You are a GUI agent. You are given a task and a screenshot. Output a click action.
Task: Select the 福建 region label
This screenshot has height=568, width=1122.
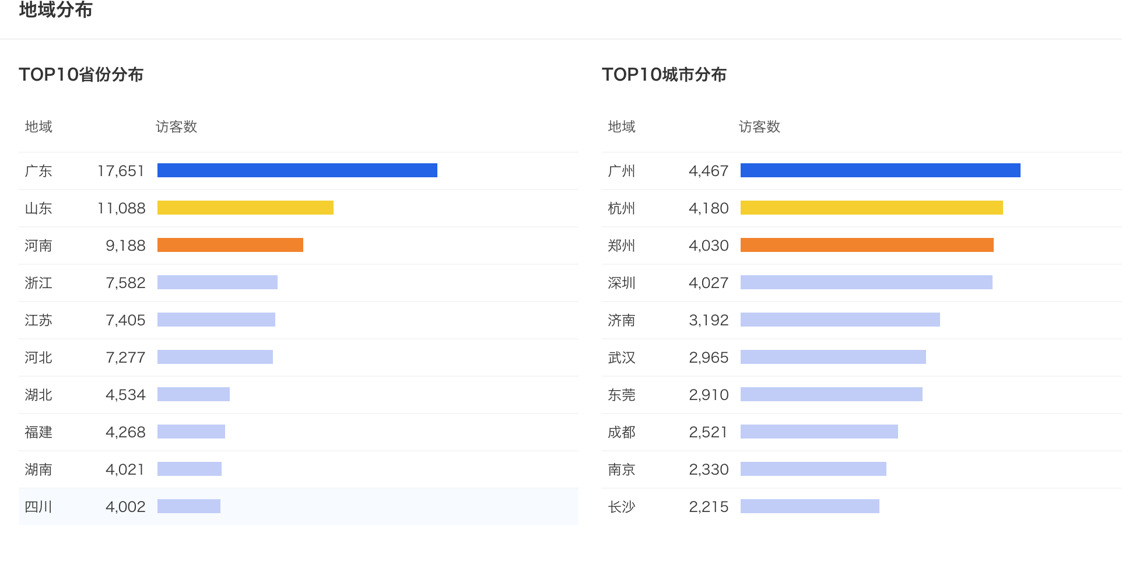coord(38,432)
